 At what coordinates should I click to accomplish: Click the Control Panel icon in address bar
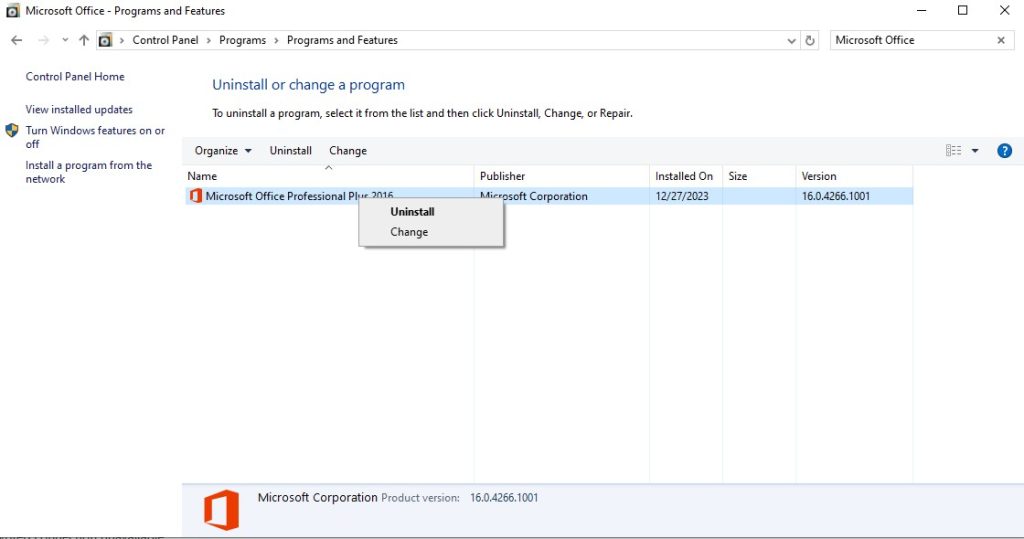[x=105, y=41]
